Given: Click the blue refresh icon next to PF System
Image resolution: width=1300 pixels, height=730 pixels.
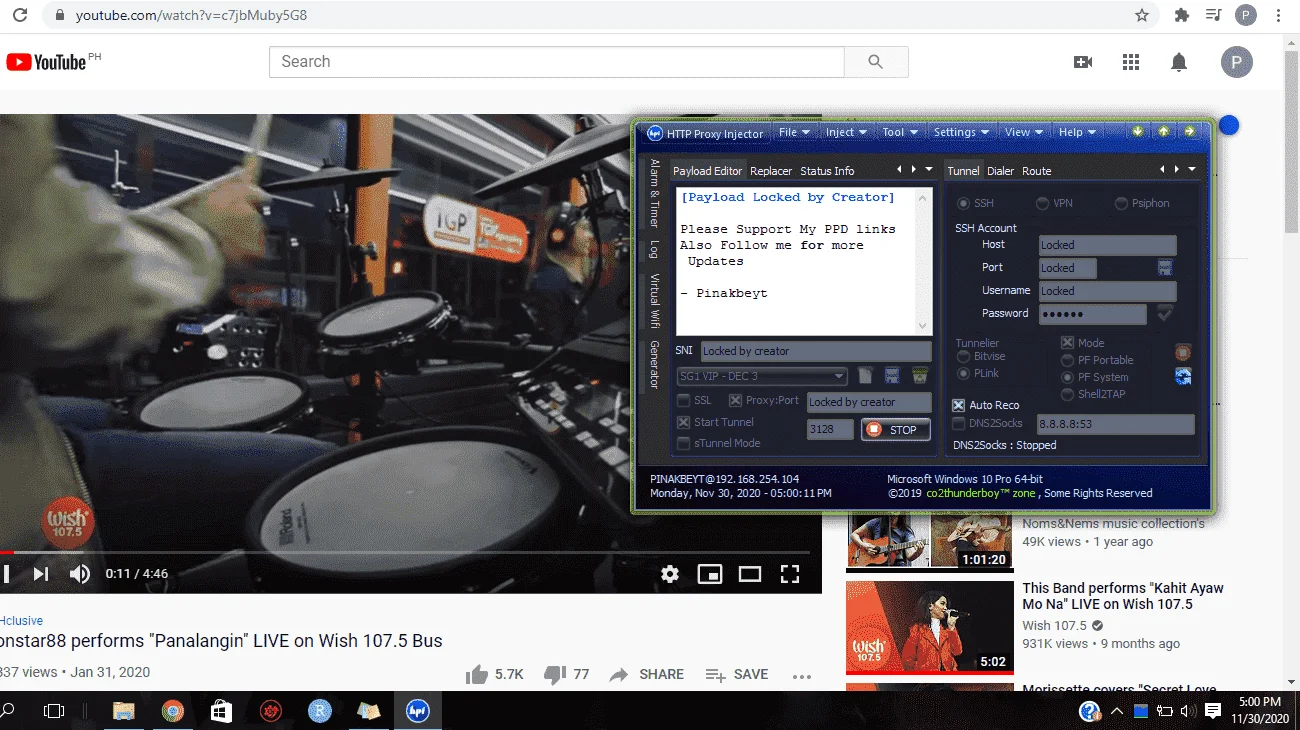Looking at the screenshot, I should (x=1183, y=376).
